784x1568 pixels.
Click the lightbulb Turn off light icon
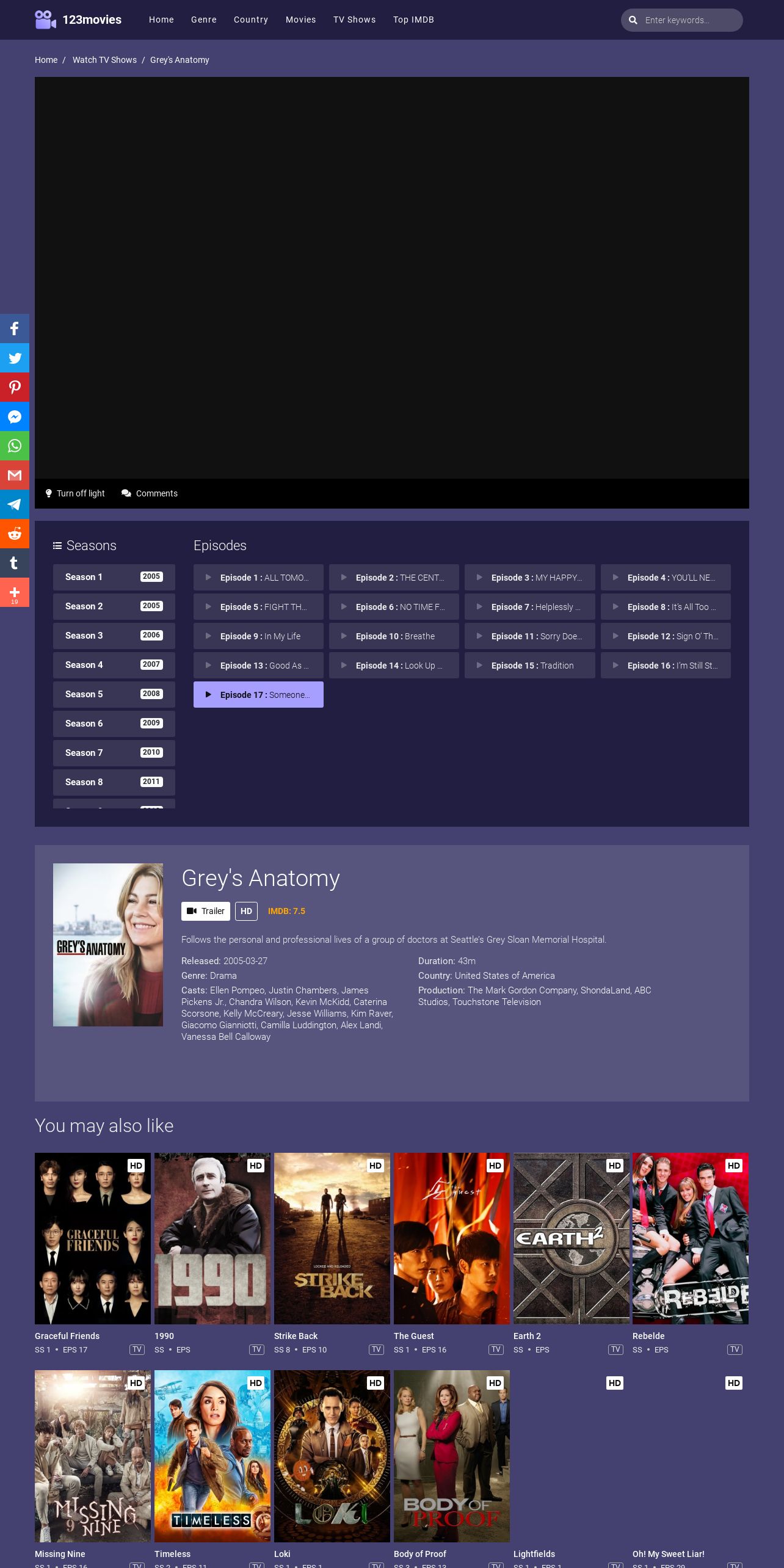coord(49,493)
